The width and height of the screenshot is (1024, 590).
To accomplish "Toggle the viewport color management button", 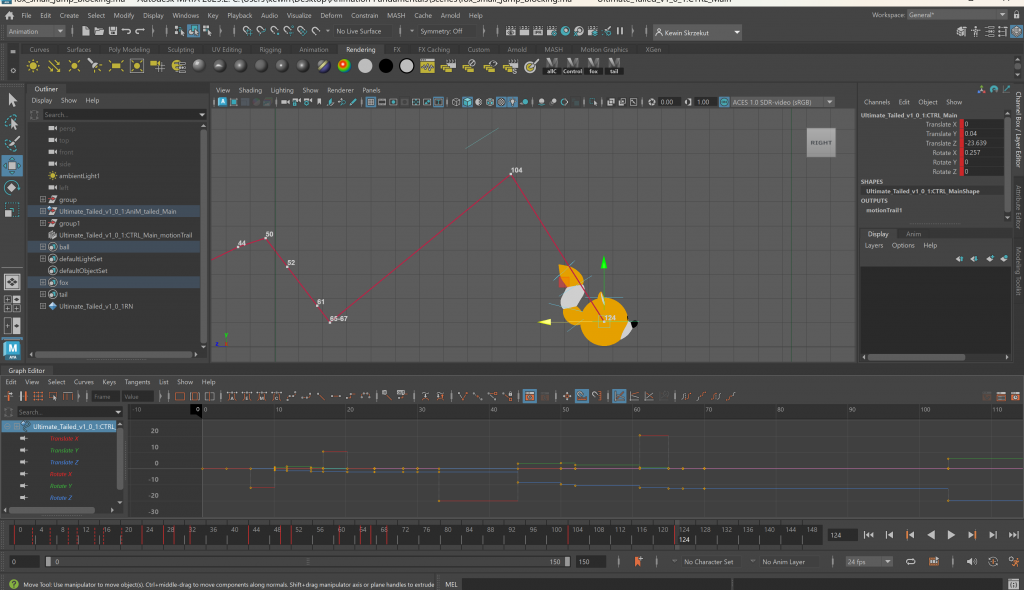I will coord(724,102).
